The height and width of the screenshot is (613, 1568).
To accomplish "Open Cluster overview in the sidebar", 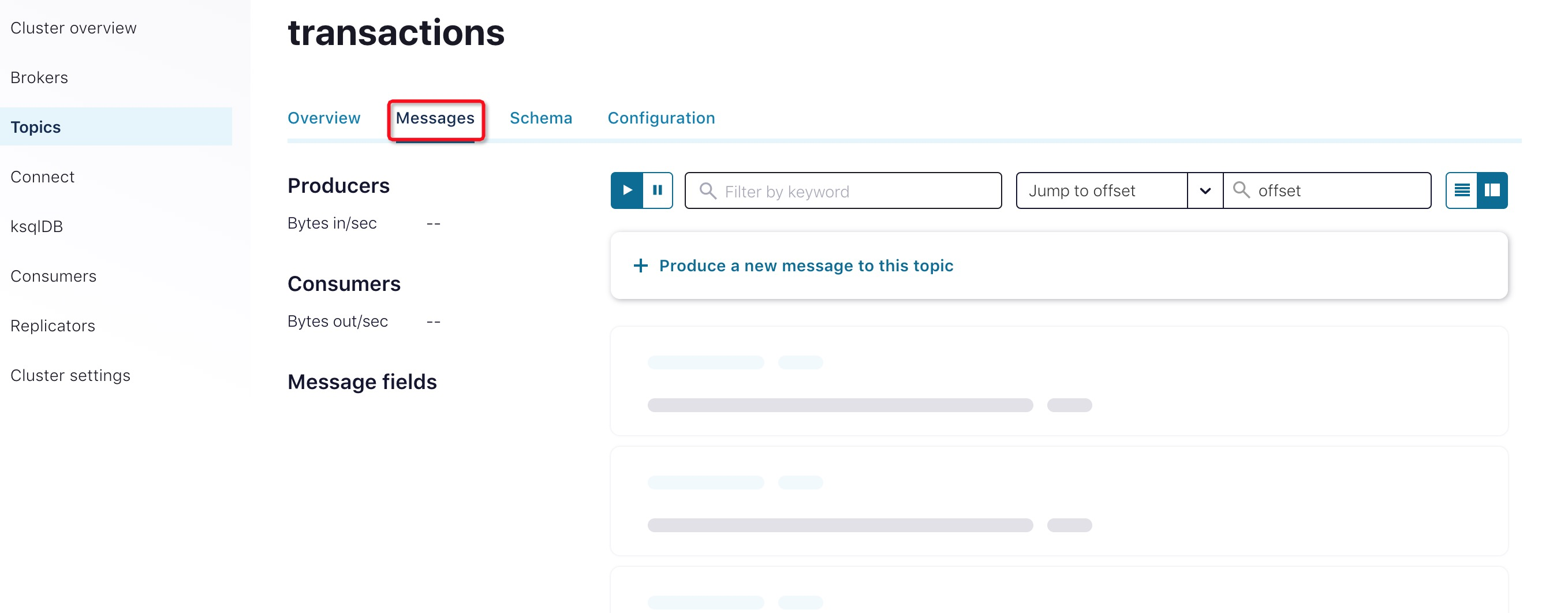I will [x=74, y=28].
